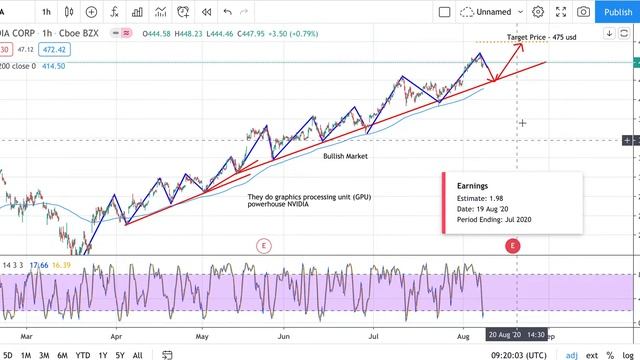Click the 472.42 price box
Screen dimensions: 640x360
point(54,50)
